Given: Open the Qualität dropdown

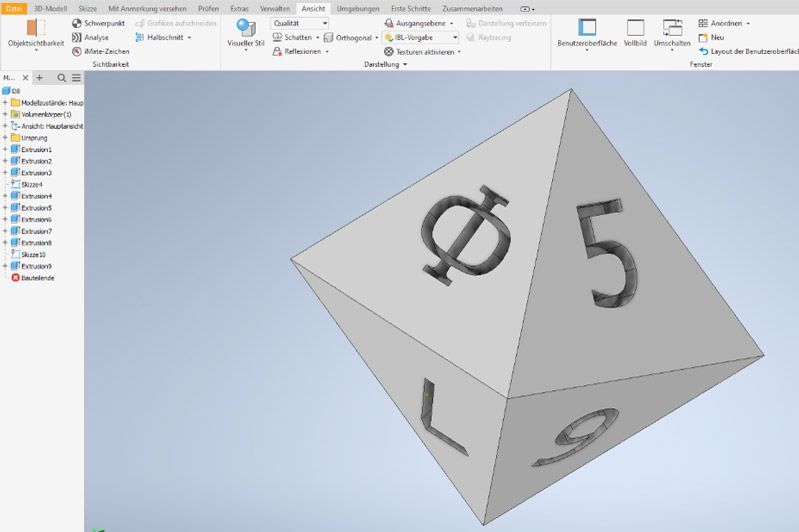Looking at the screenshot, I should [299, 23].
